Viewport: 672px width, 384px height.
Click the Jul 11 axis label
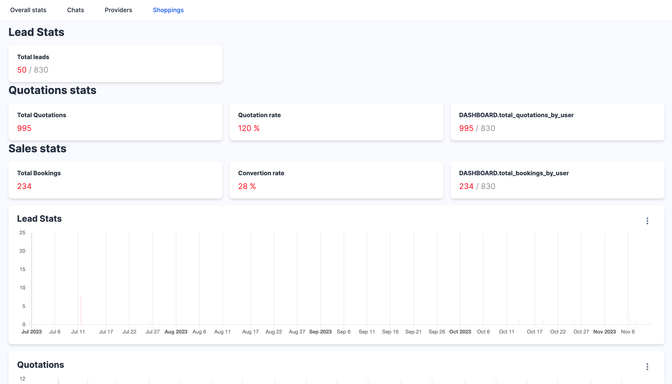[x=78, y=332]
